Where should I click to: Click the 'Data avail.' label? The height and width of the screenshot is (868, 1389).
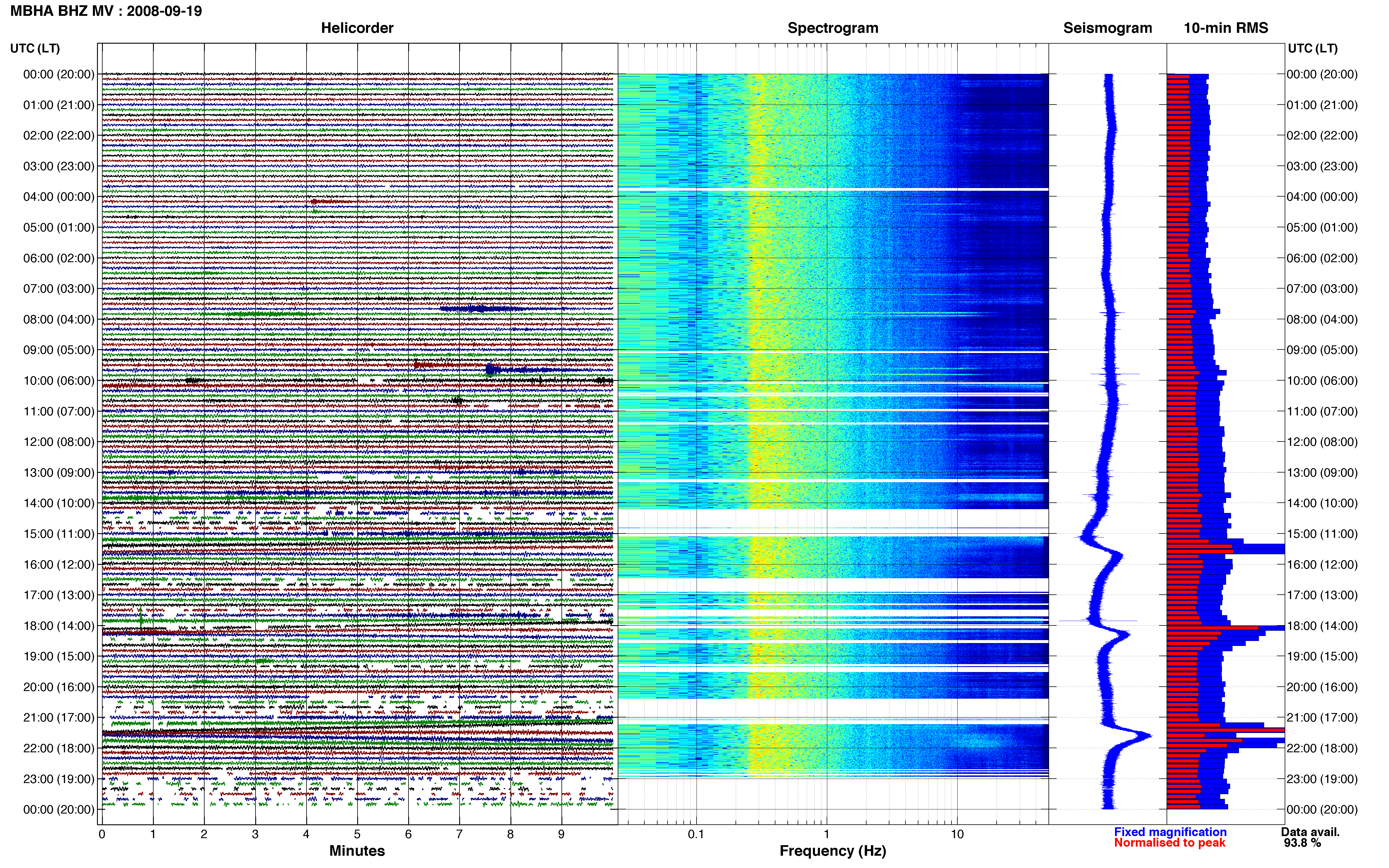[1310, 832]
